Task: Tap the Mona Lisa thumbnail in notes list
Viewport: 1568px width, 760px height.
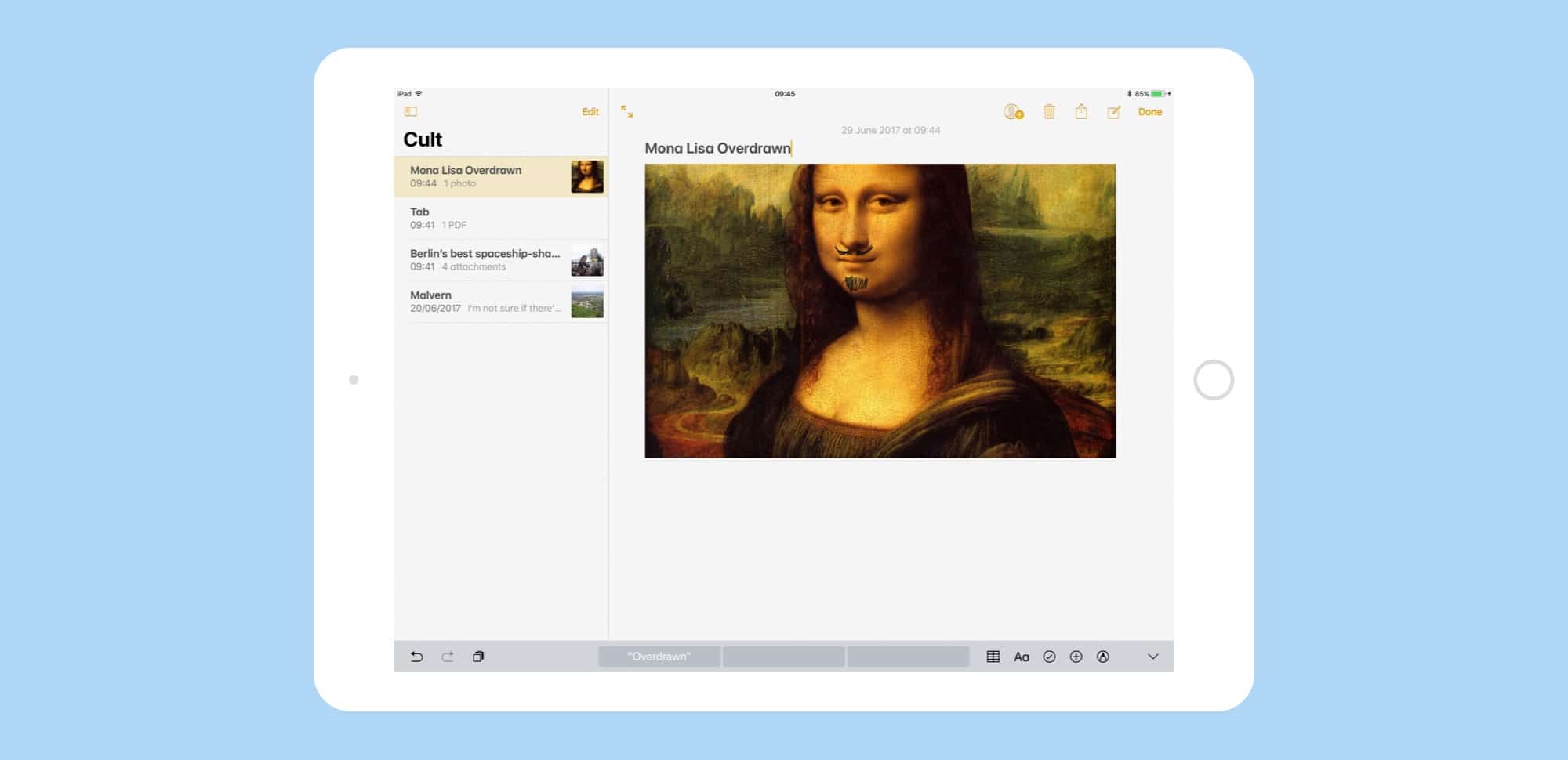Action: pyautogui.click(x=587, y=176)
